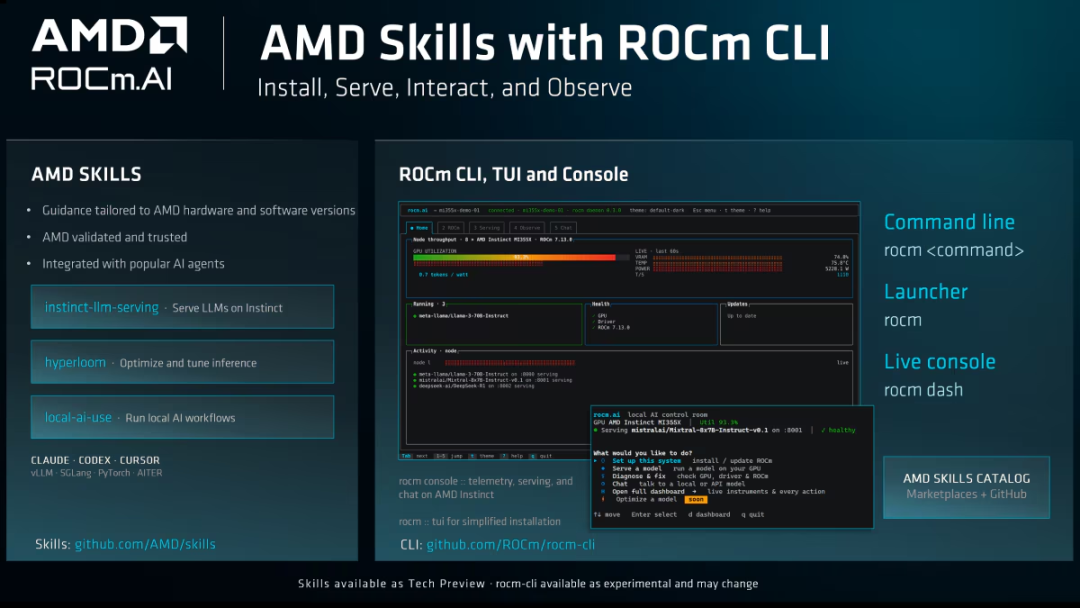The image size is (1080, 608).
Task: Click the Tab key hint in console footer
Action: [406, 456]
